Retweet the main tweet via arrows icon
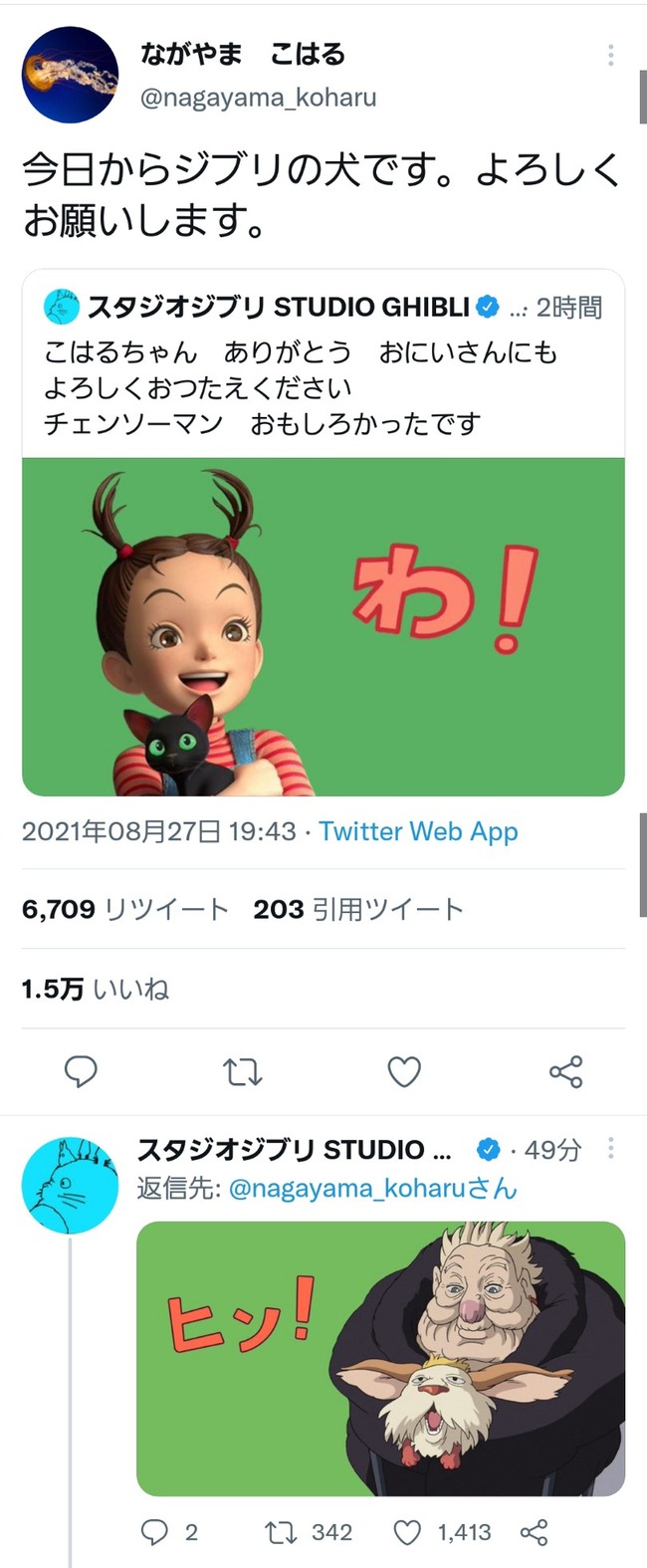The image size is (647, 1568). click(x=242, y=1072)
